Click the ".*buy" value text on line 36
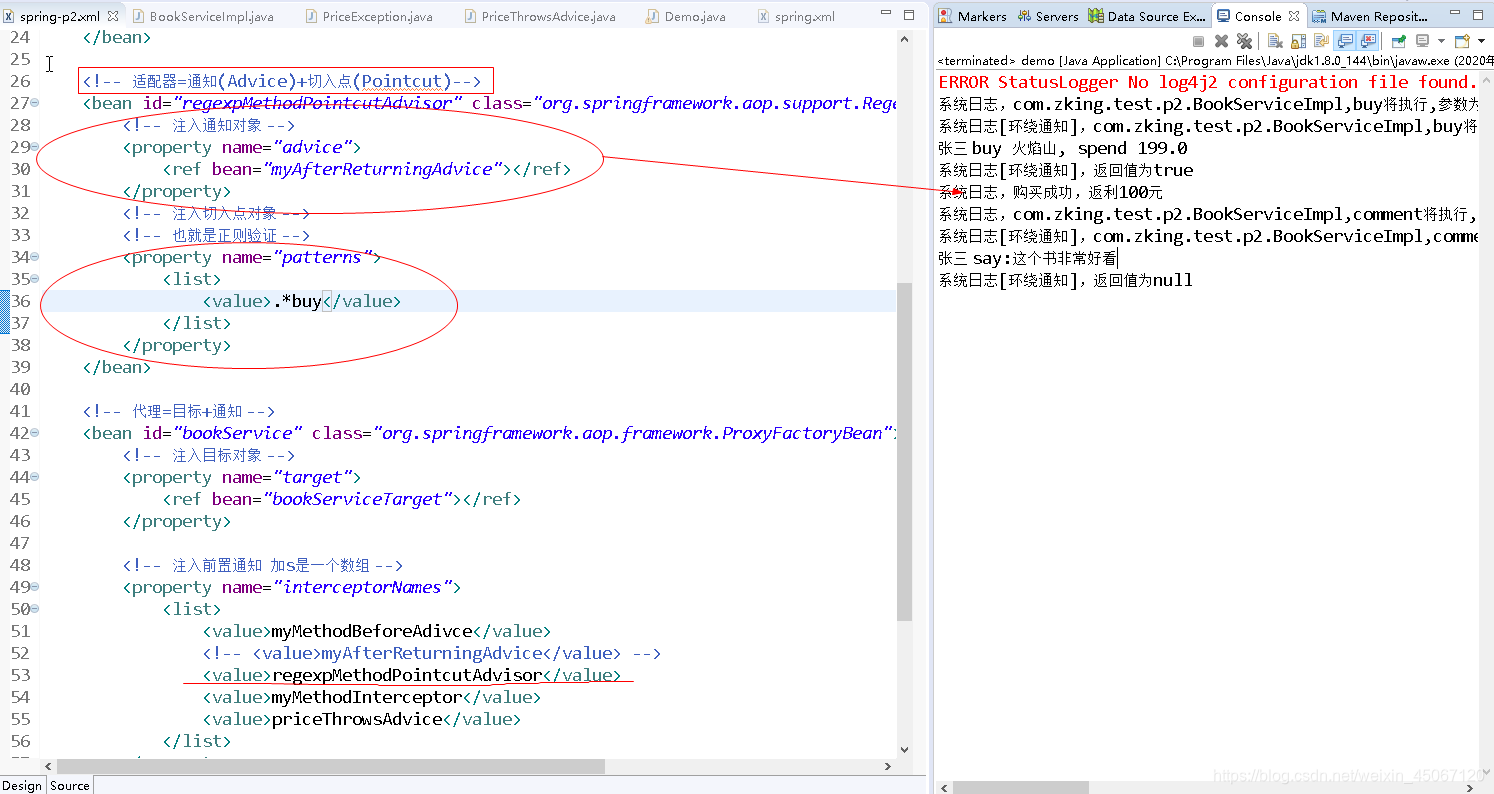Viewport: 1494px width, 794px height. pos(297,301)
